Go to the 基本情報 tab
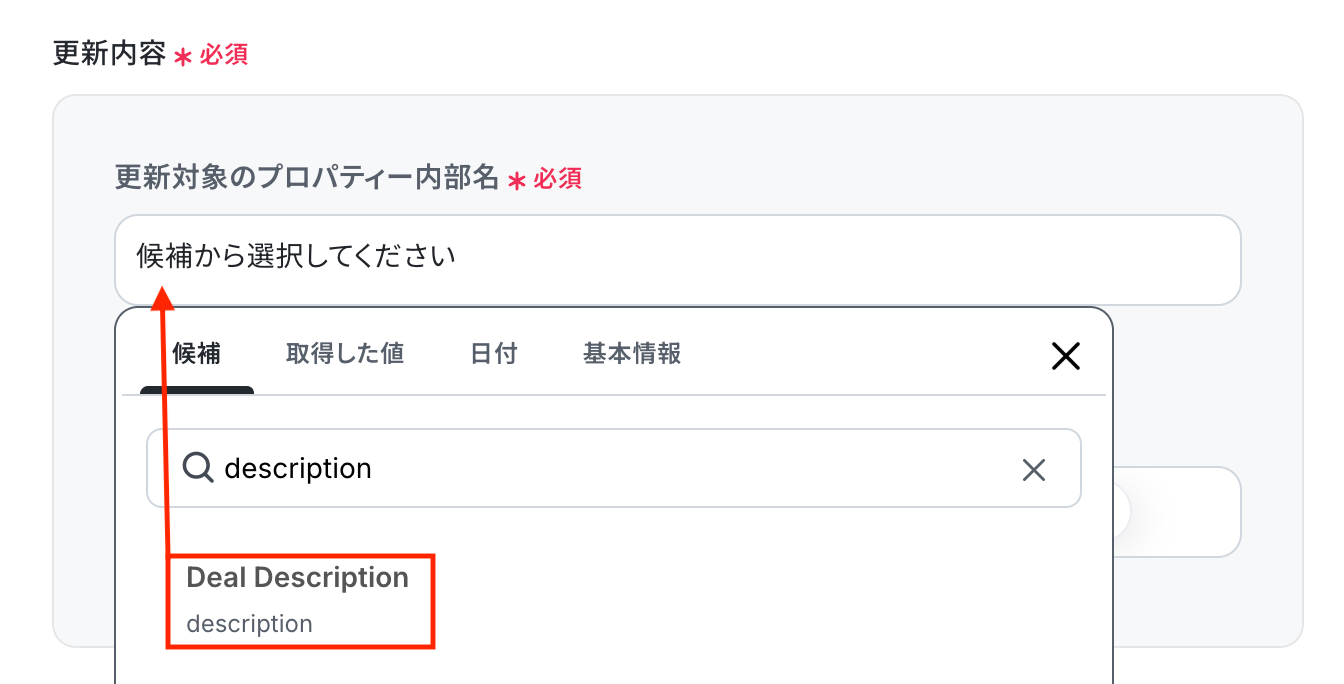 [631, 354]
